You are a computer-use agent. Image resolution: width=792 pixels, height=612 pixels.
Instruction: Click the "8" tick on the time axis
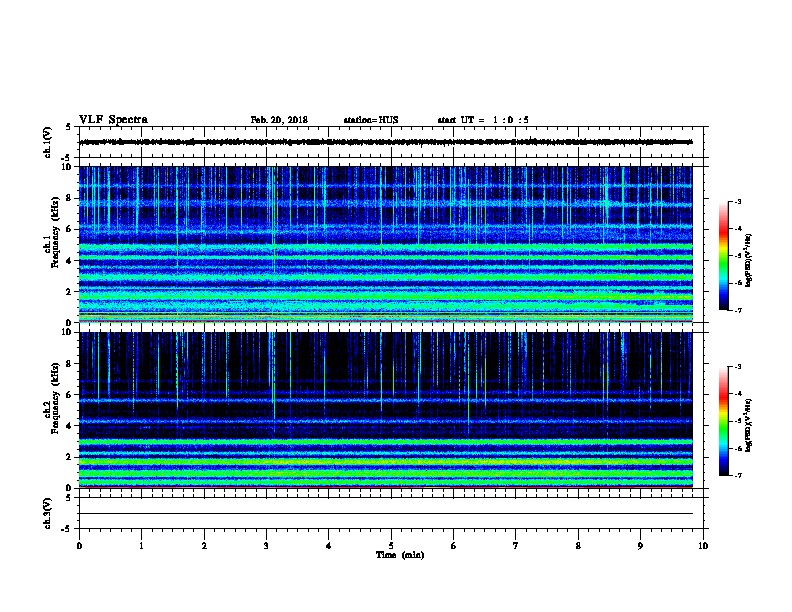tap(578, 545)
